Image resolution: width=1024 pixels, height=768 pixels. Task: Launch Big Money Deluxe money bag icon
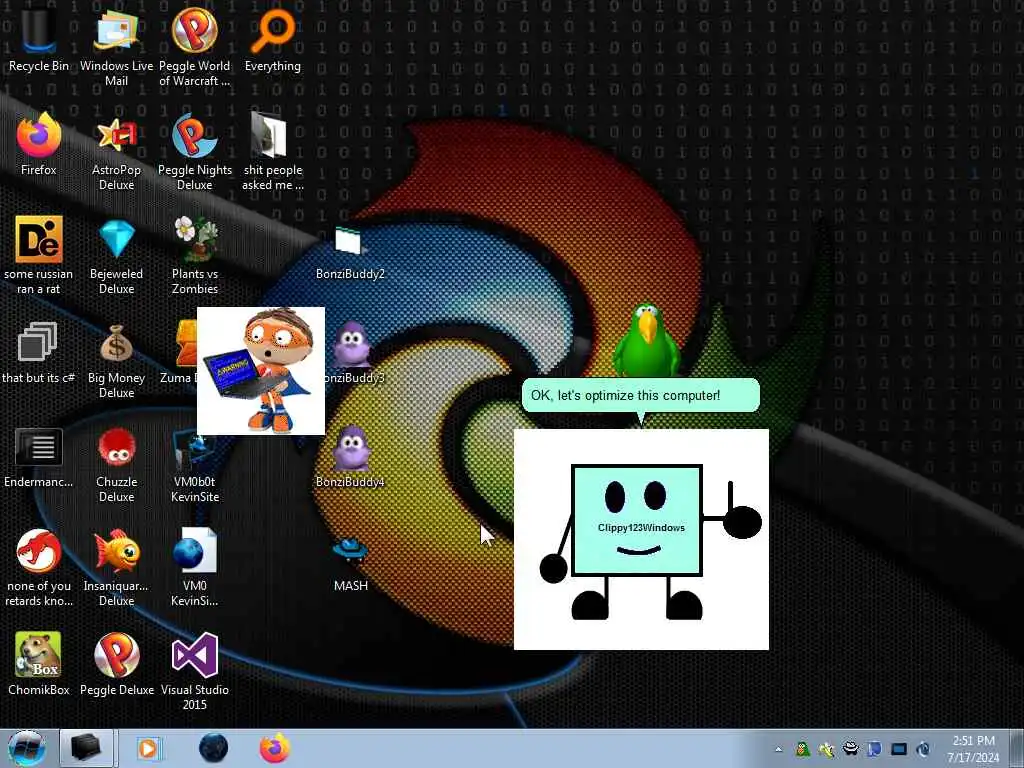click(116, 360)
